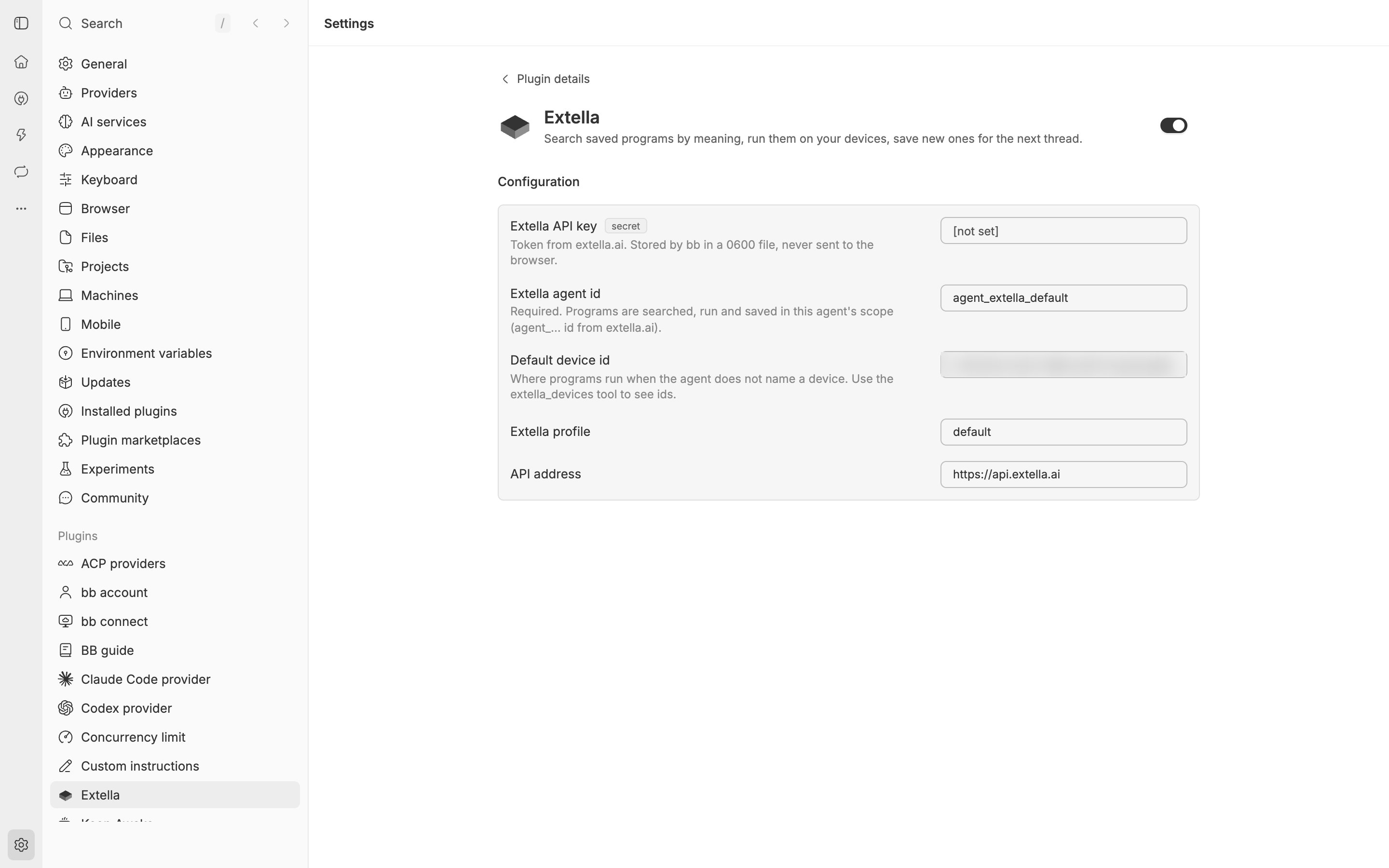Open Concurrency limit plugin settings

(x=175, y=736)
